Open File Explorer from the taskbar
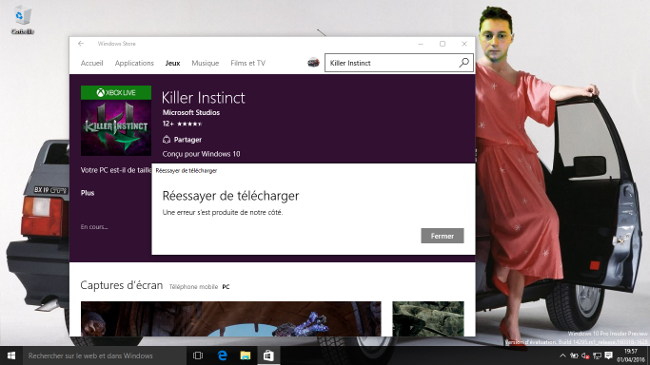Screen dimensions: 650x365 [x=245, y=355]
